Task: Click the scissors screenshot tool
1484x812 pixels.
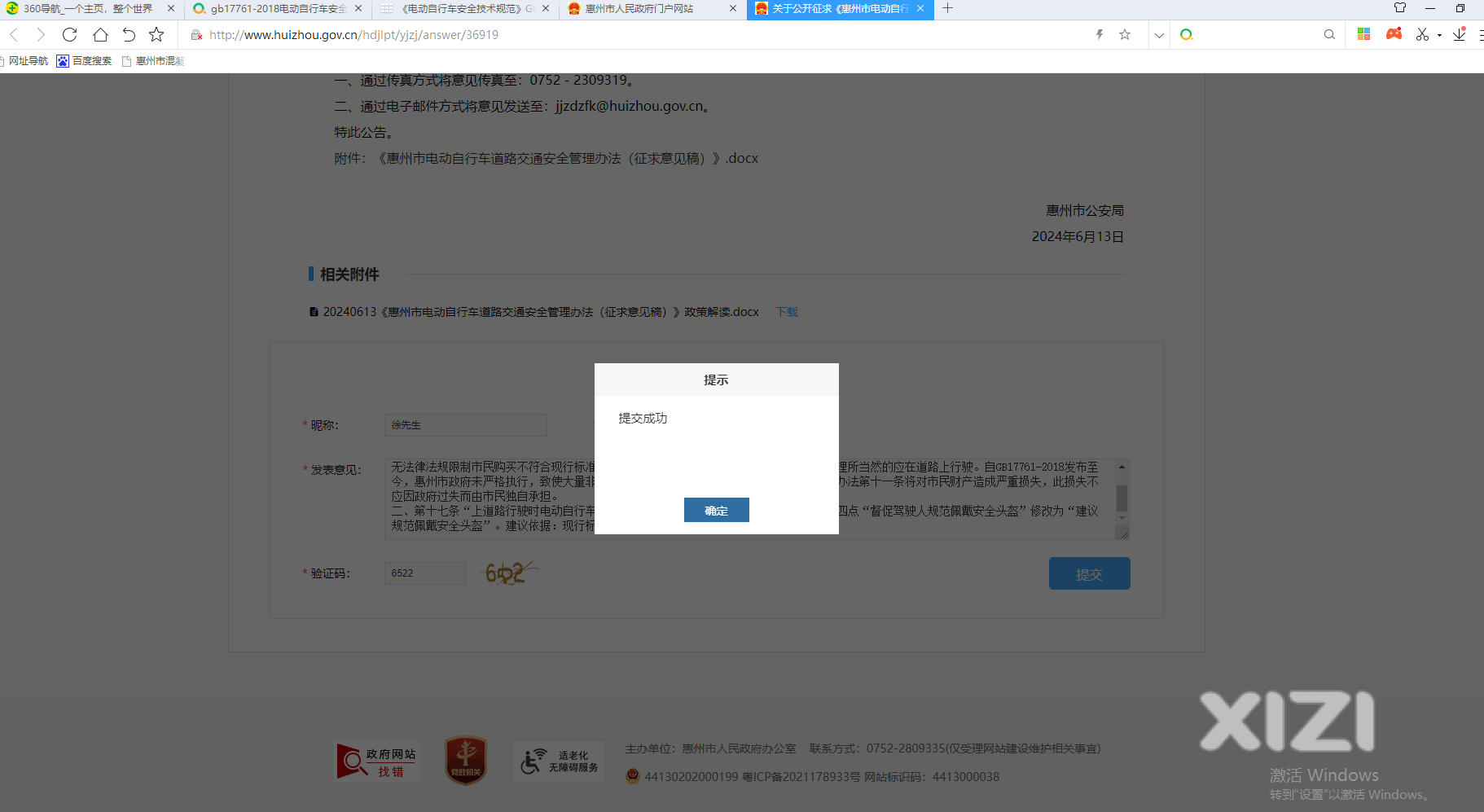Action: pos(1422,34)
